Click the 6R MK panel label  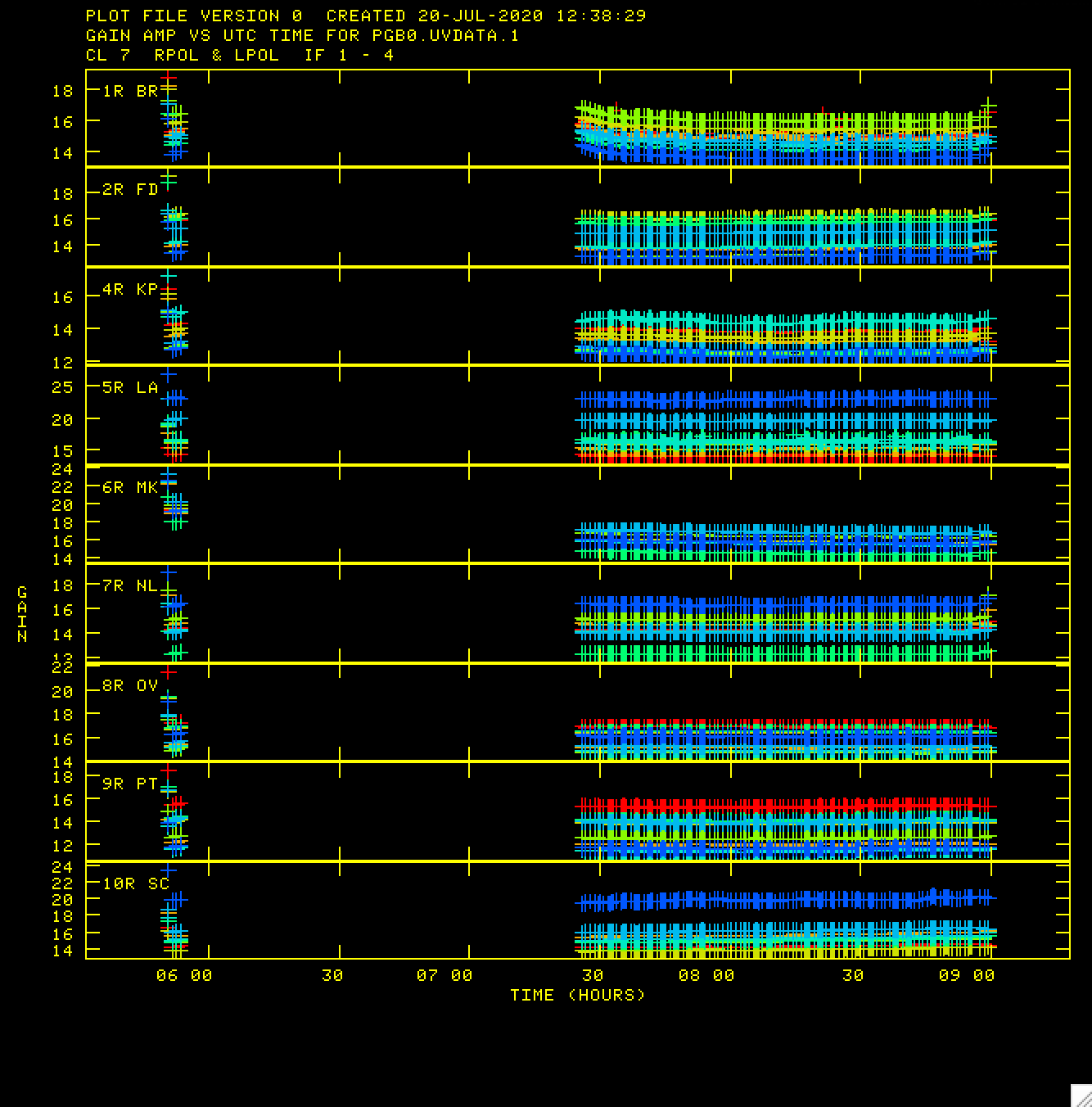pyautogui.click(x=130, y=487)
